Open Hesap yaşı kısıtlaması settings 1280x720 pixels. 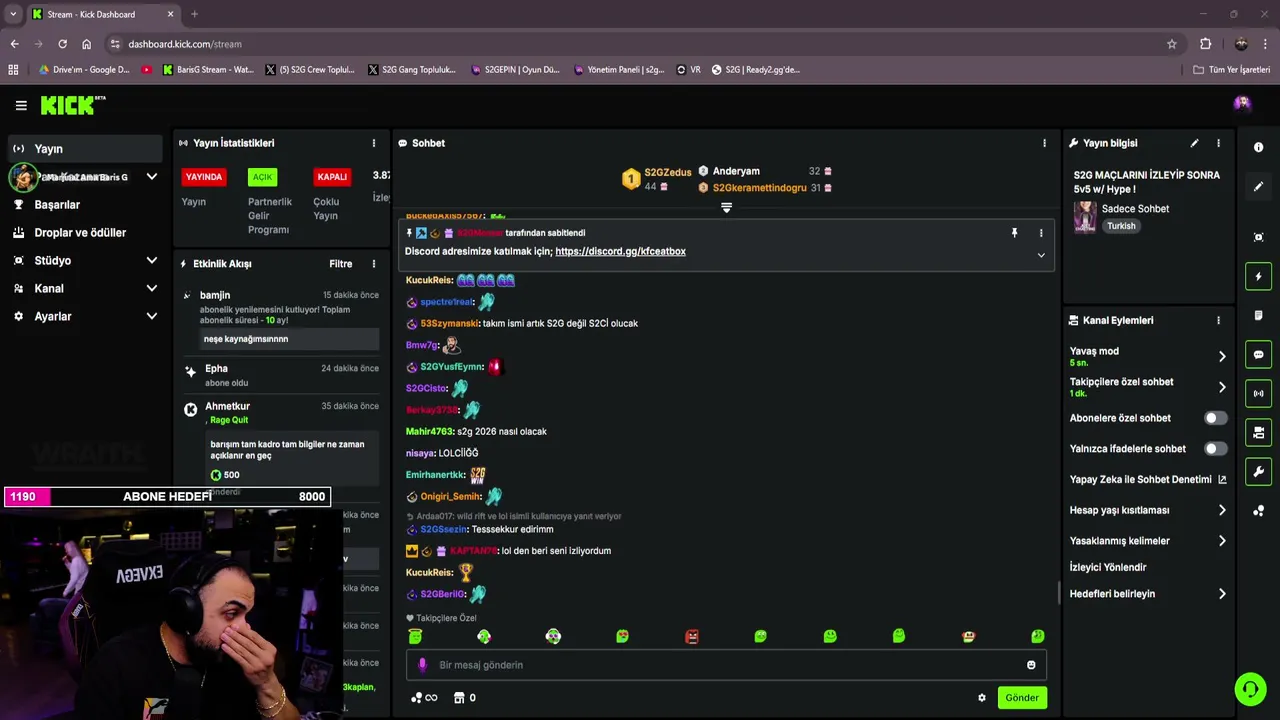(1148, 510)
